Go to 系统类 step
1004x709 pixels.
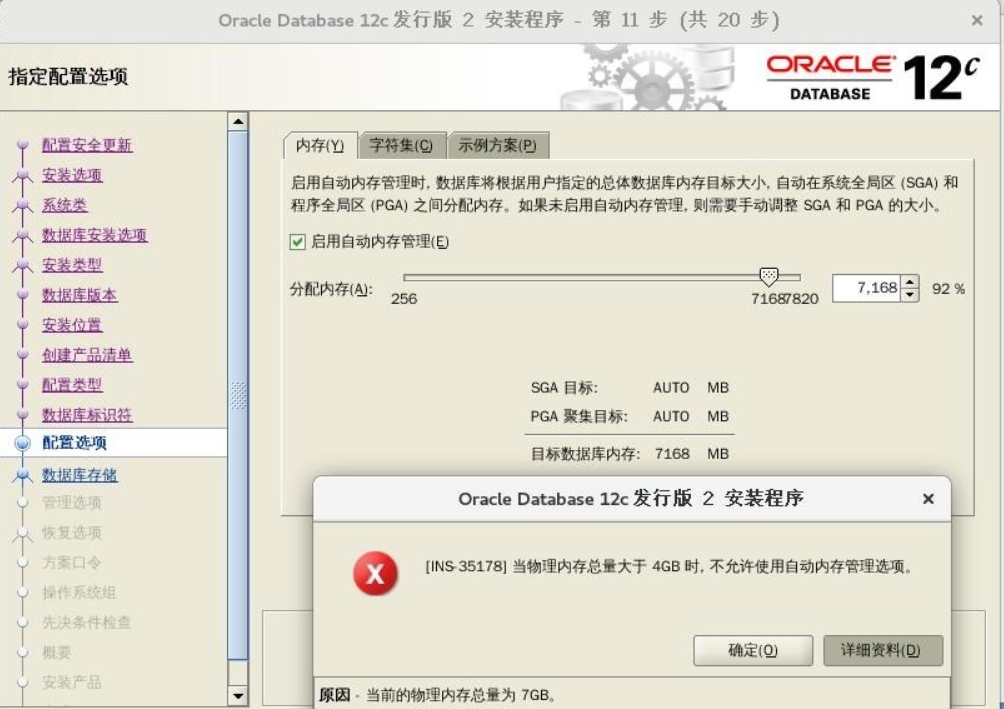click(x=65, y=205)
